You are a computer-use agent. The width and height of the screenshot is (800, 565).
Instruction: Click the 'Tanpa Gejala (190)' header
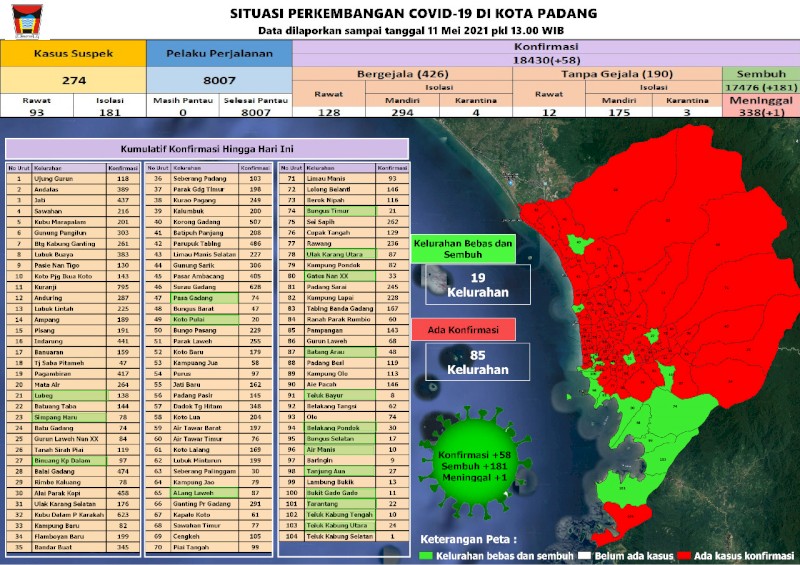(617, 74)
